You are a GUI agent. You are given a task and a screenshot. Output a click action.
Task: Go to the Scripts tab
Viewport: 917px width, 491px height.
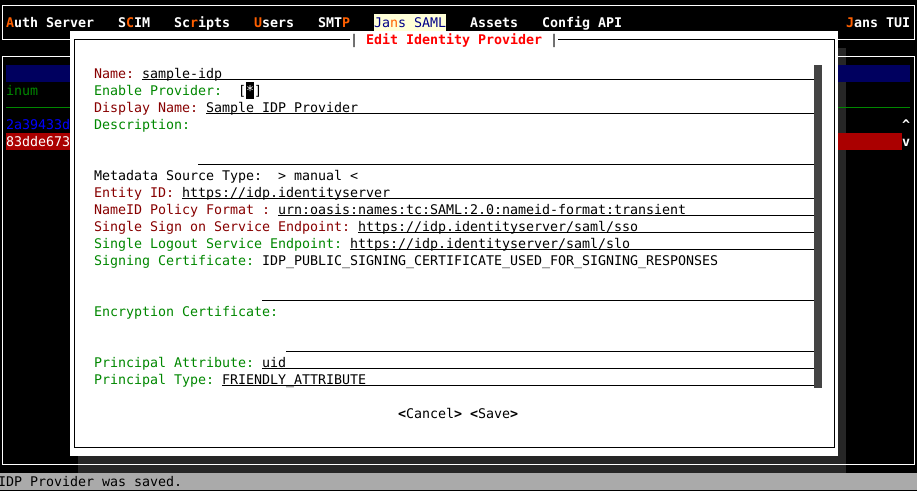point(201,22)
